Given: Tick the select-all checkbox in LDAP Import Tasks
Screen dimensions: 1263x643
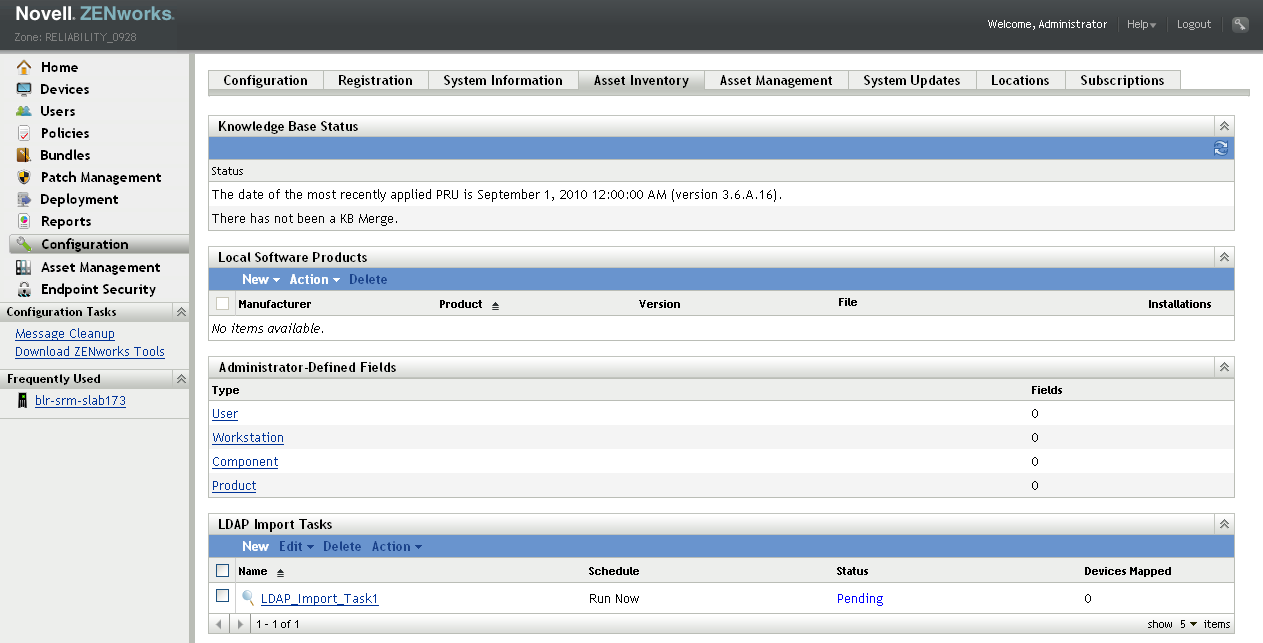Looking at the screenshot, I should click(x=221, y=570).
